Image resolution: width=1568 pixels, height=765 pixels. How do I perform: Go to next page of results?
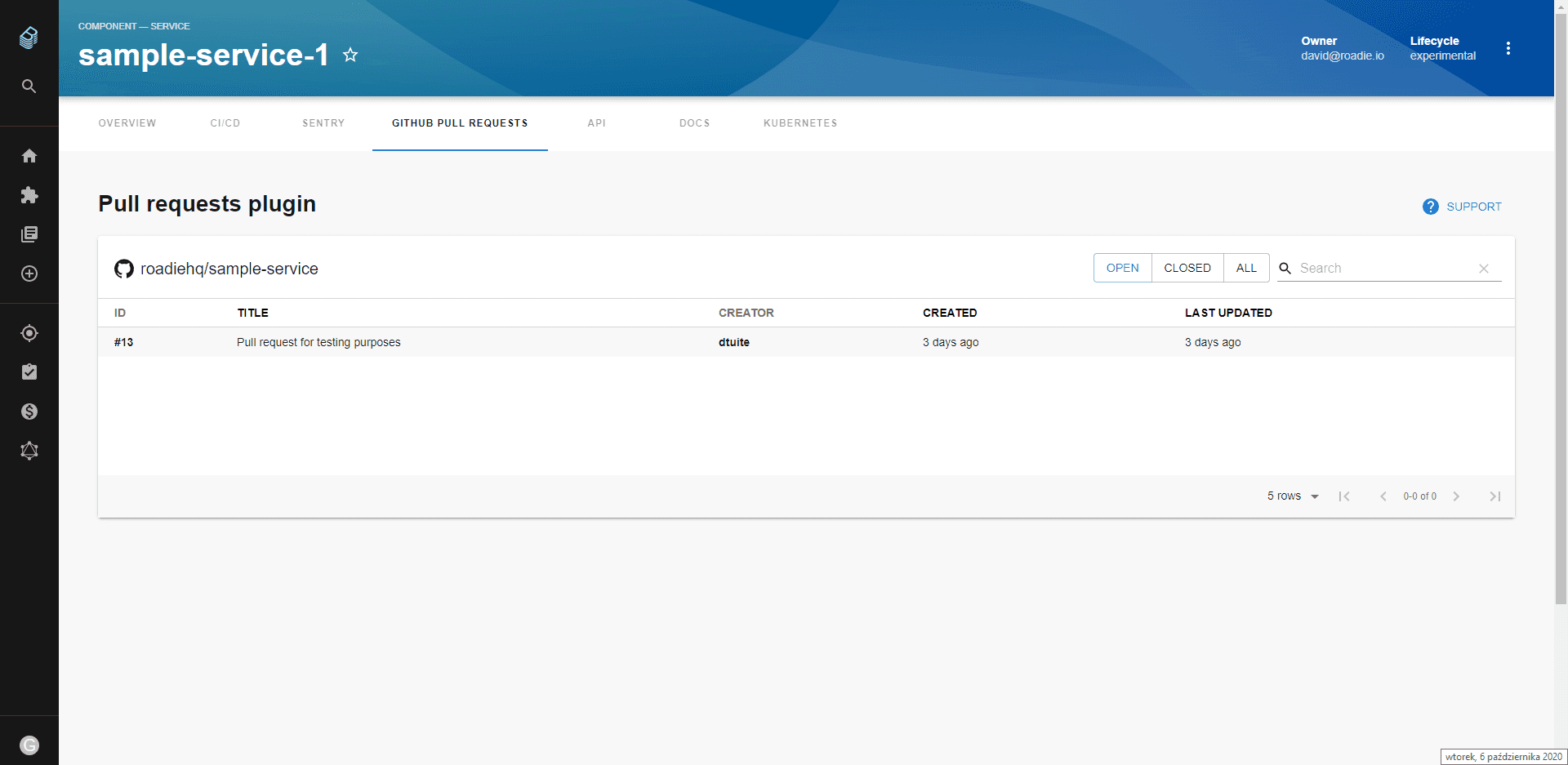[1456, 496]
